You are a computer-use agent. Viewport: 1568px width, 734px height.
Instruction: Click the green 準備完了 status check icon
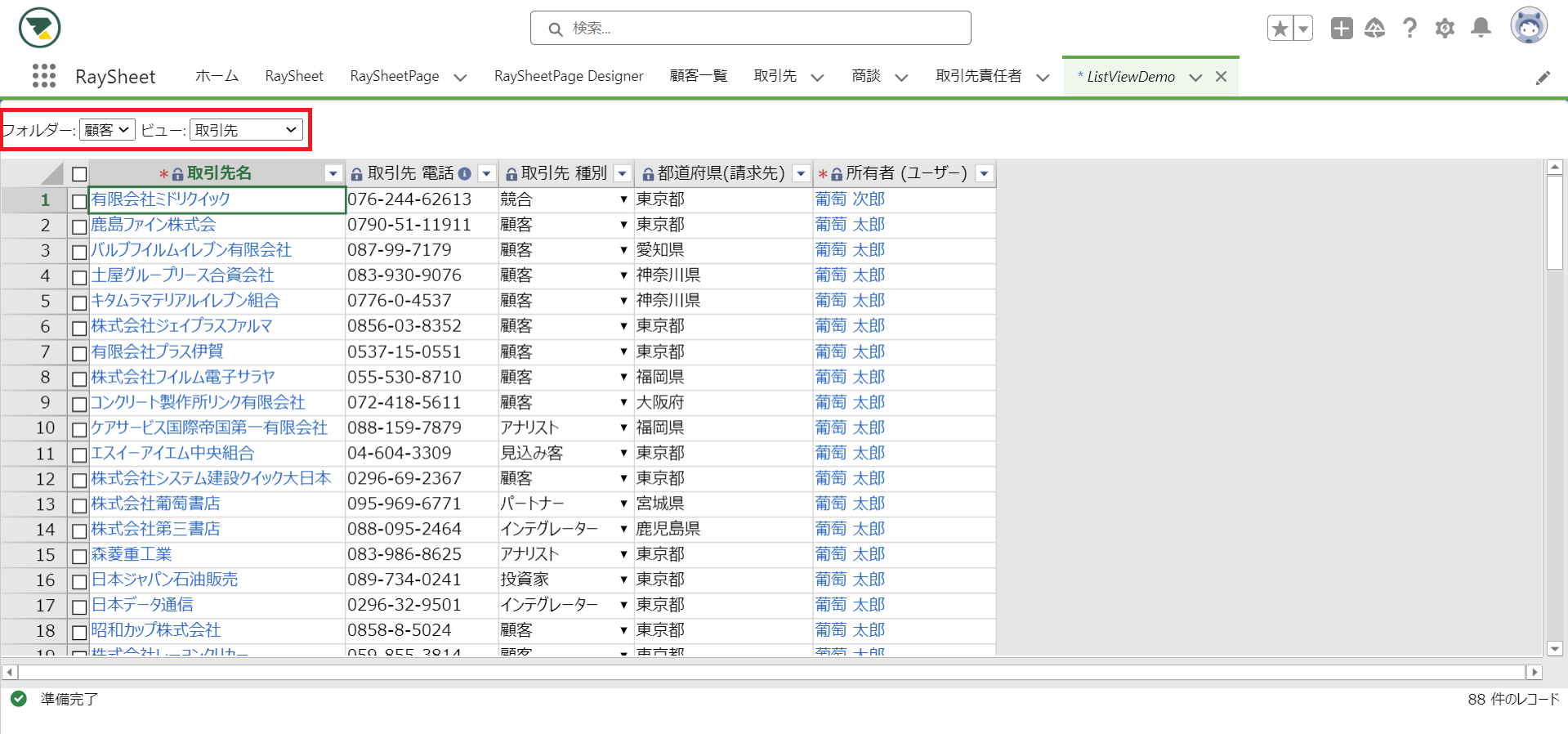point(19,699)
